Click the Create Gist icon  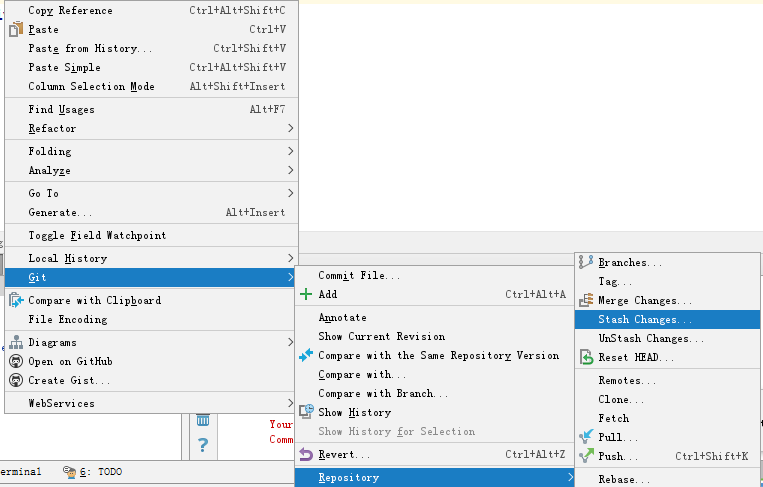tap(16, 380)
